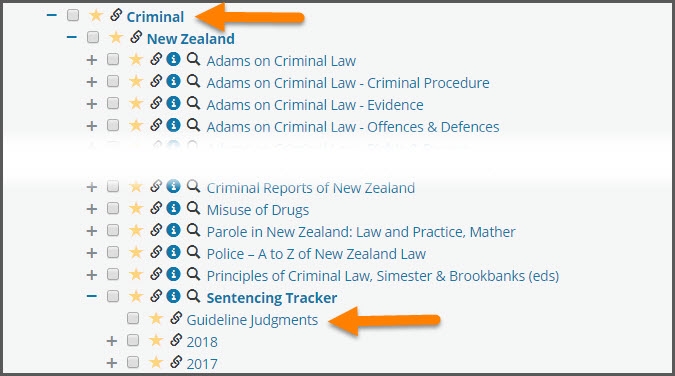
Task: Collapse the Criminal tree node
Action: [52, 16]
